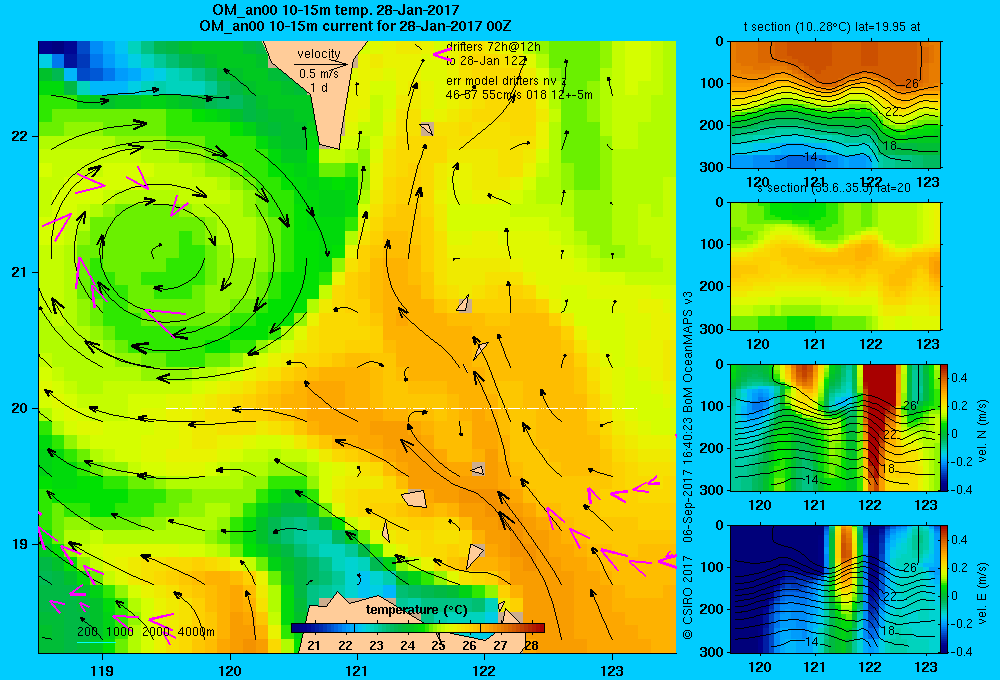Click contour label '26' in temperature section
Viewport: 1000px width, 680px height.
pos(911,84)
